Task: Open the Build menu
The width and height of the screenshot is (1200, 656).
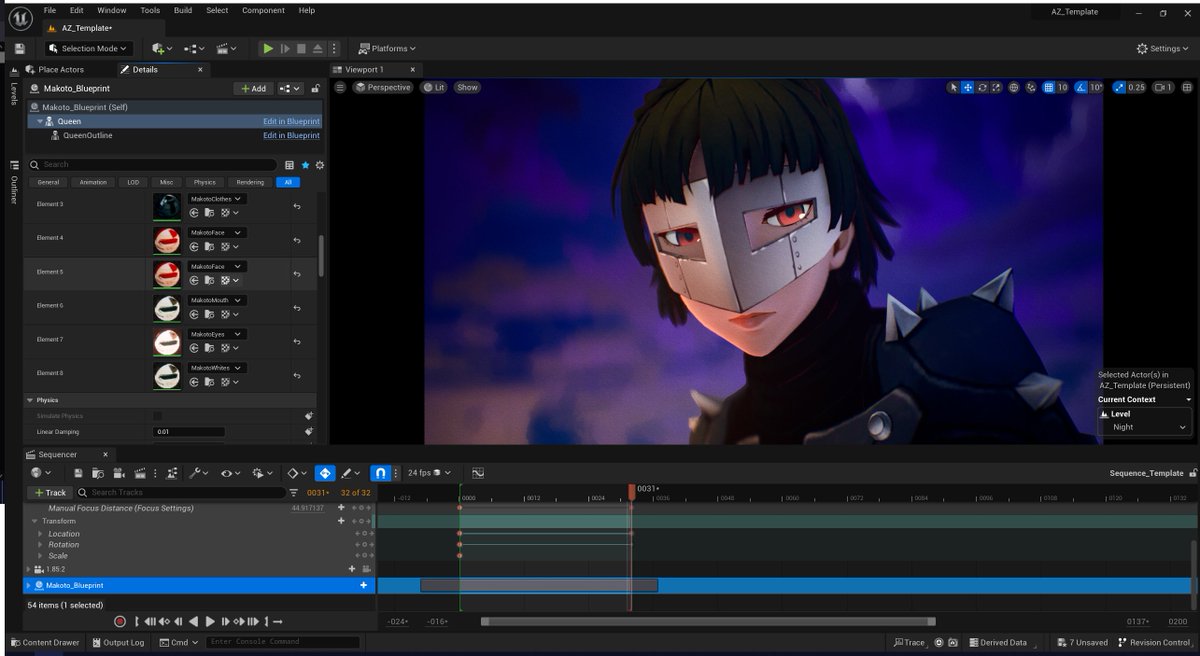Action: coord(183,10)
